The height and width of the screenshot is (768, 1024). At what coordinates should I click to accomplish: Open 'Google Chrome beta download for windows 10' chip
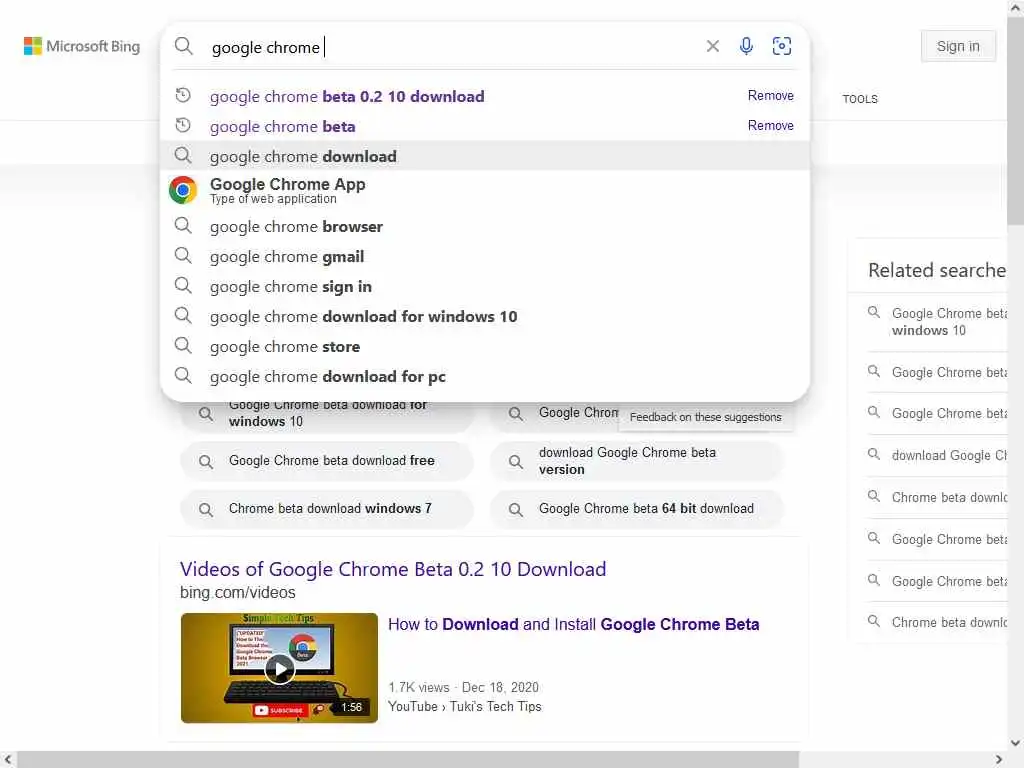tap(327, 417)
